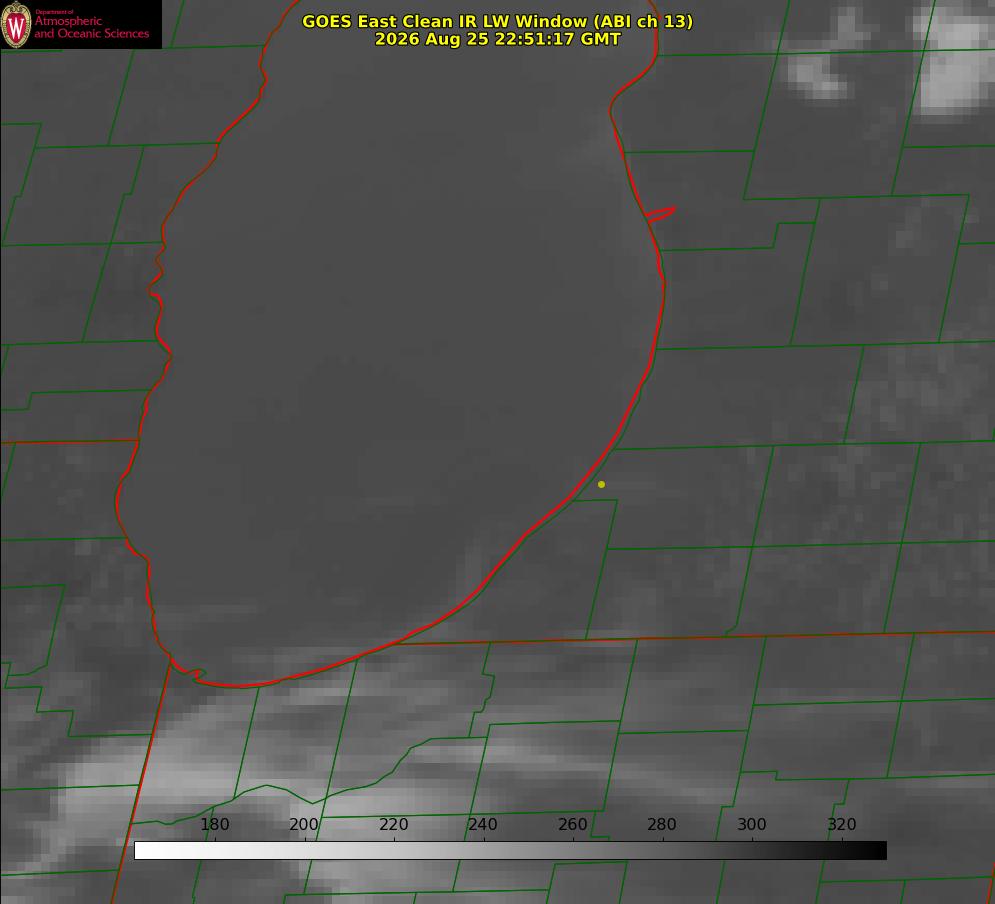Image resolution: width=995 pixels, height=904 pixels.
Task: Click the yellow dot location marker
Action: point(601,484)
